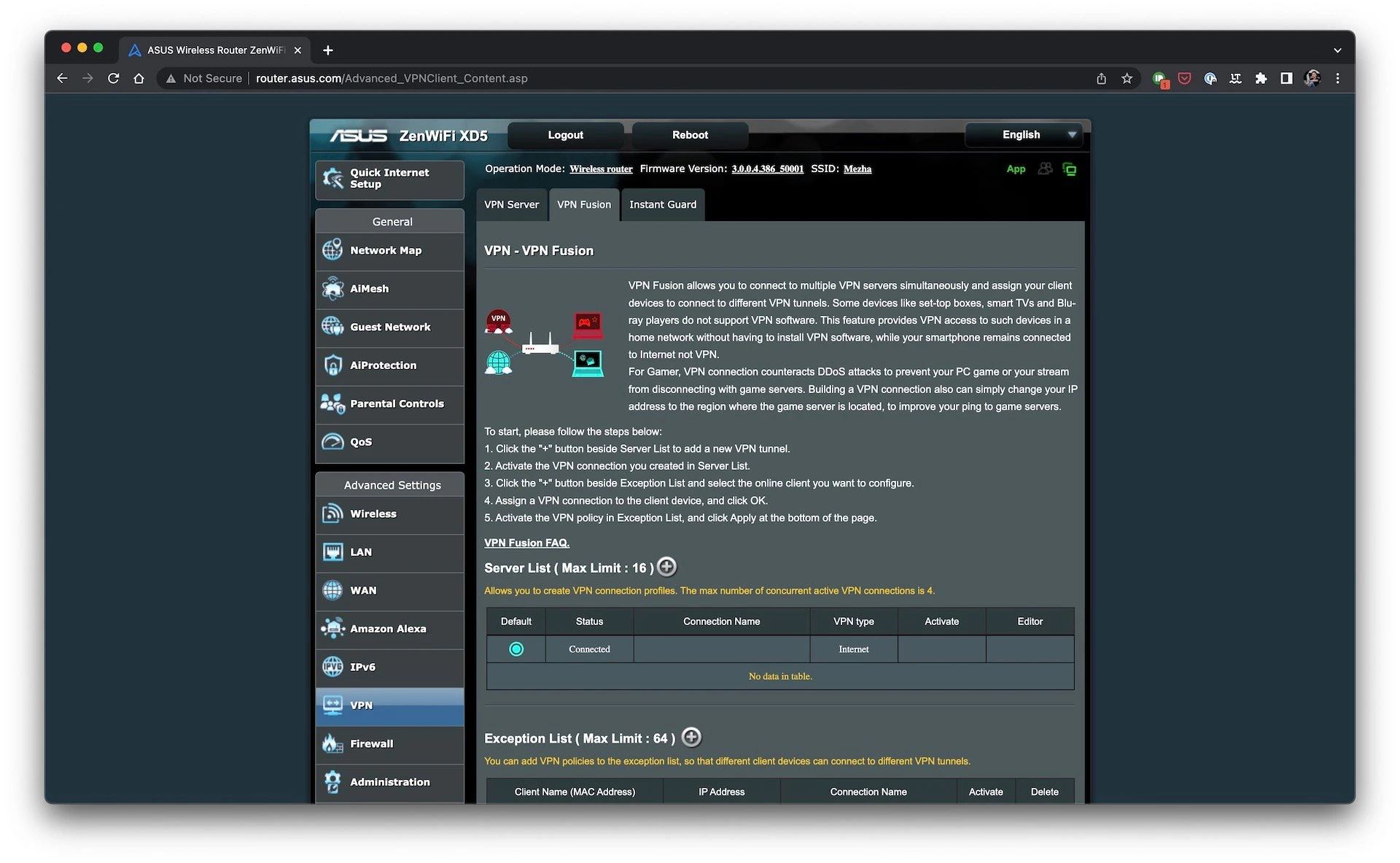Open browser Extensions puzzle icon

coord(1261,78)
